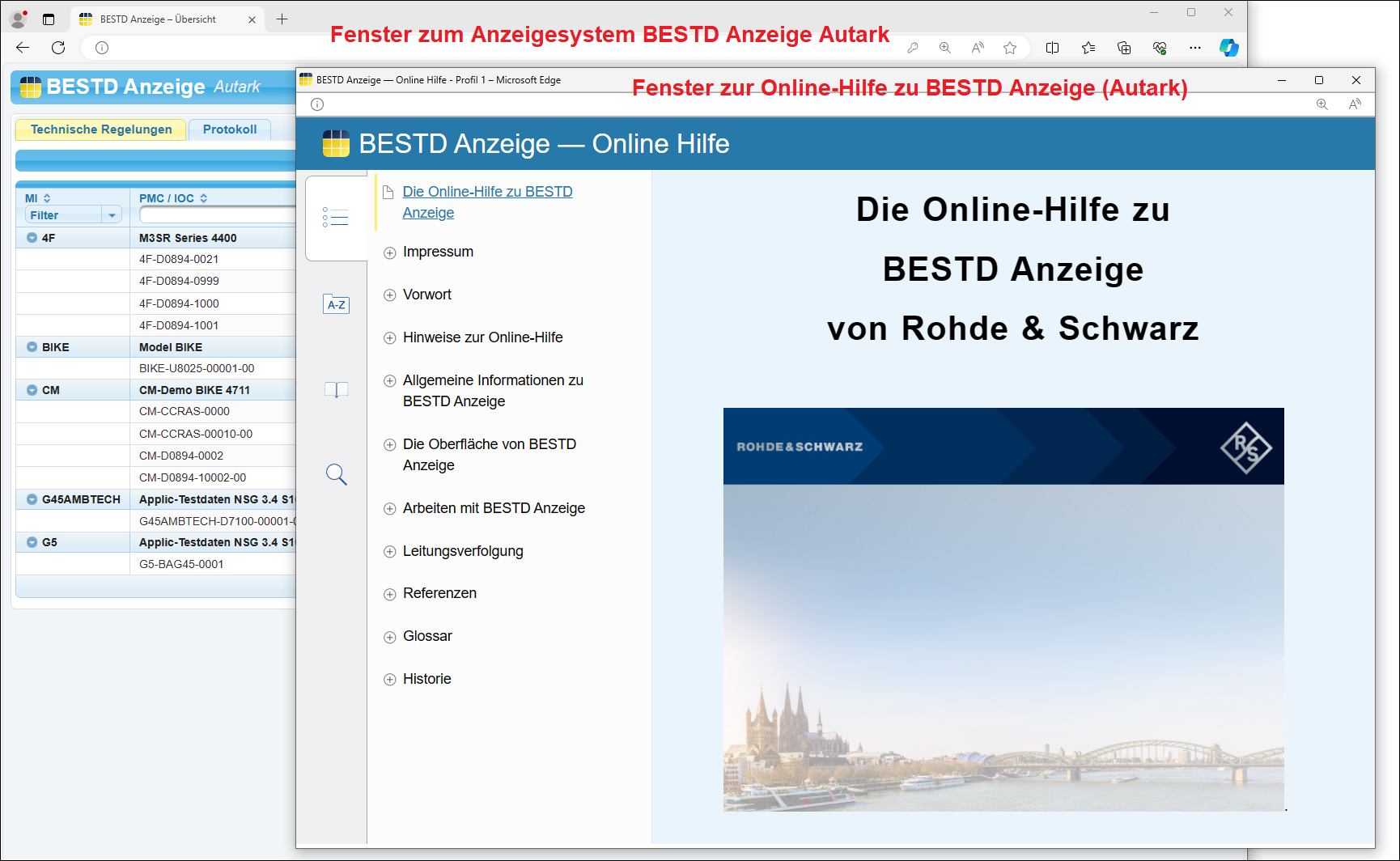The width and height of the screenshot is (1400, 861).
Task: Open Copilot icon in main window
Action: pyautogui.click(x=1229, y=48)
